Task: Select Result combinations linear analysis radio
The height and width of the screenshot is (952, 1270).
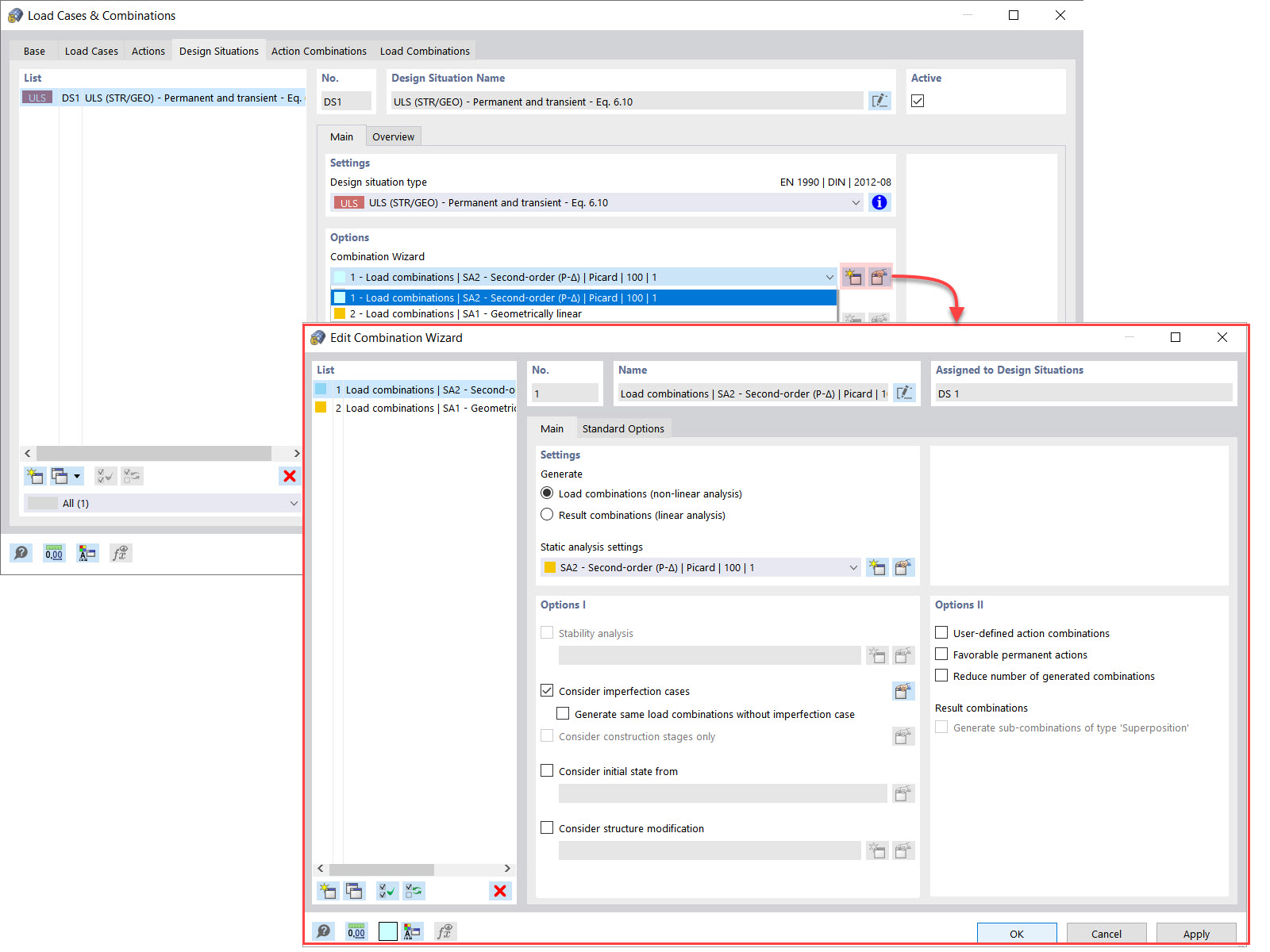Action: coord(547,514)
